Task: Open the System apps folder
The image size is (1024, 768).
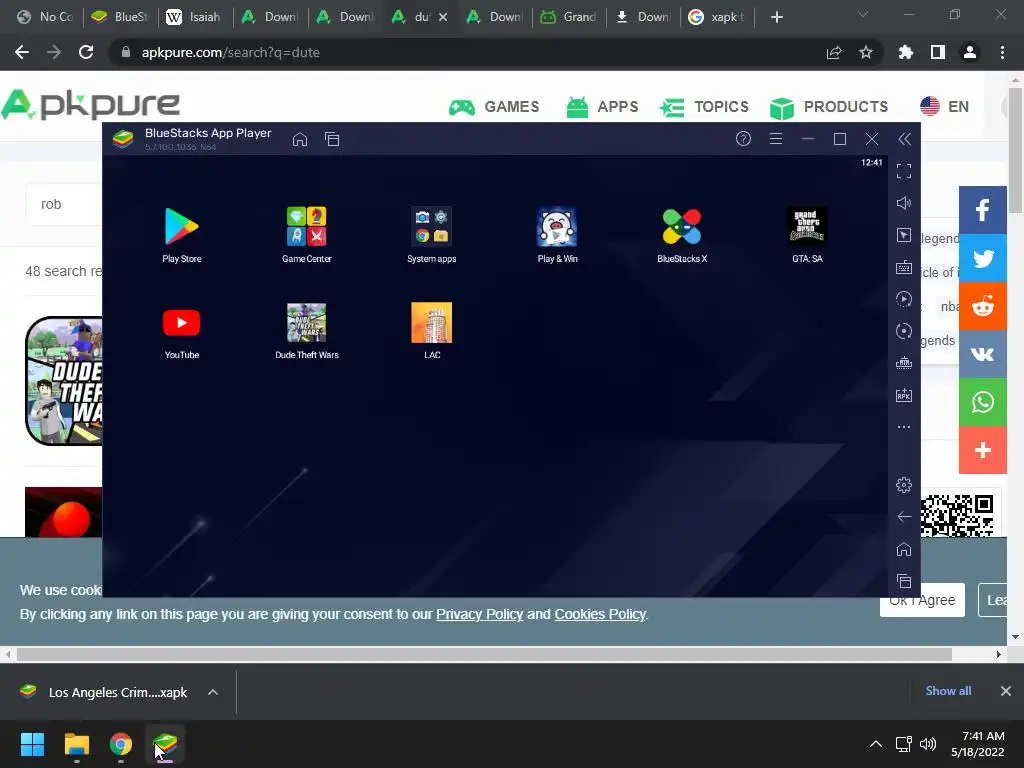Action: tap(432, 234)
